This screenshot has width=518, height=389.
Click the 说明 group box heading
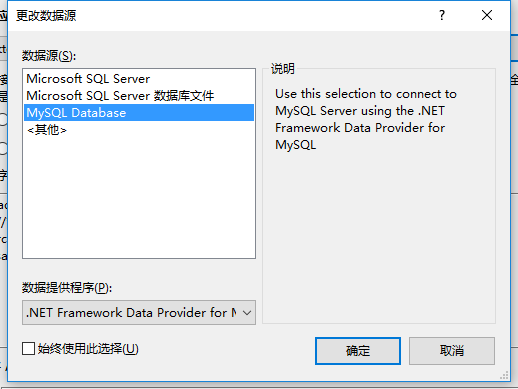pos(283,69)
